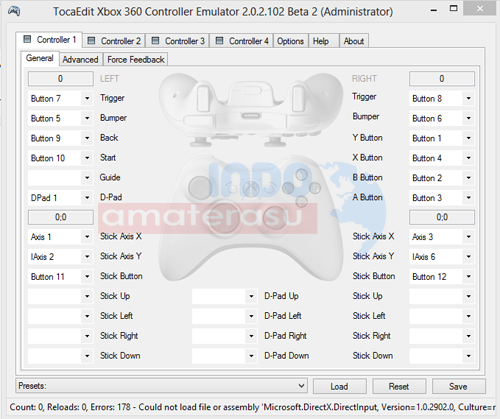
Task: Open the Presets combo box
Action: pyautogui.click(x=161, y=386)
